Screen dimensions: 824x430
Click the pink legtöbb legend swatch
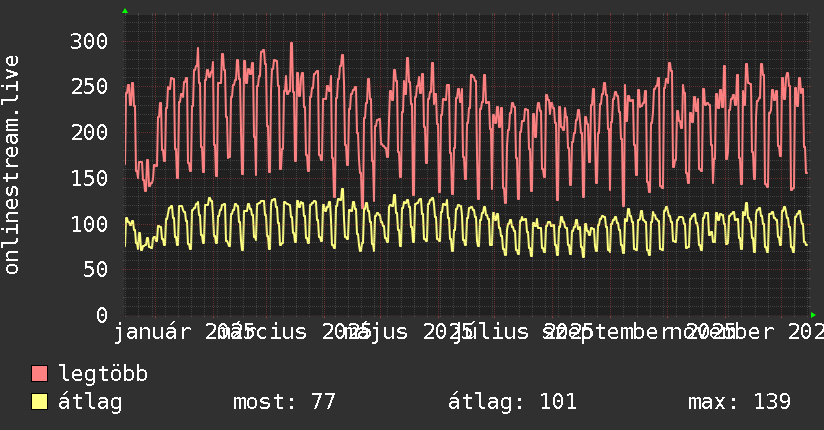point(39,373)
